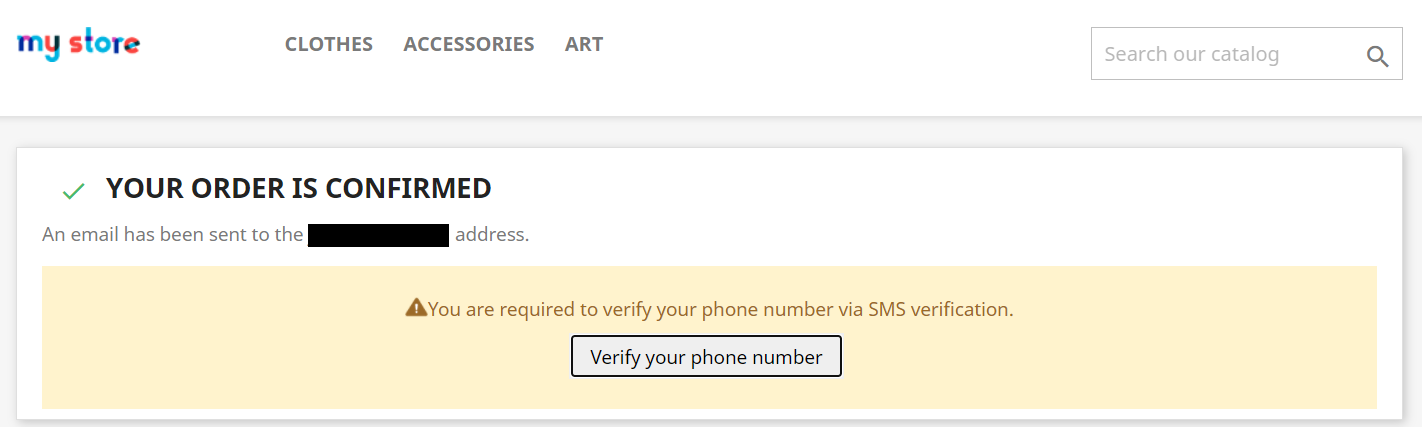1422x427 pixels.
Task: Click the magnifier search icon
Action: point(1377,57)
